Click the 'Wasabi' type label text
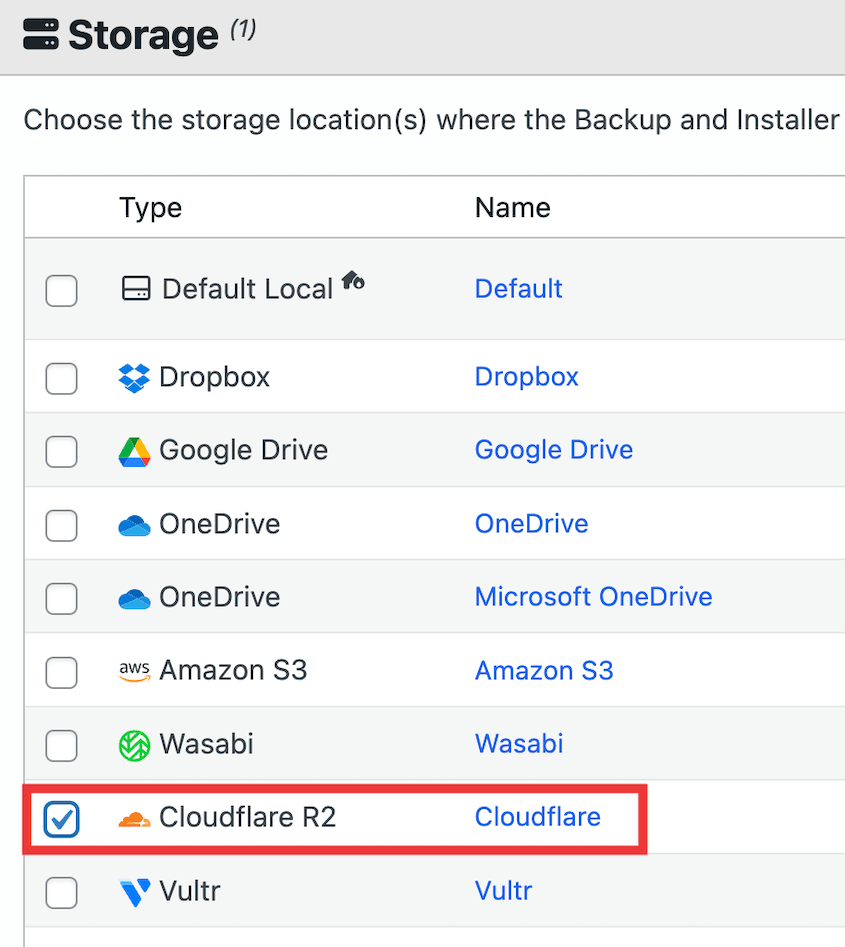 click(207, 744)
